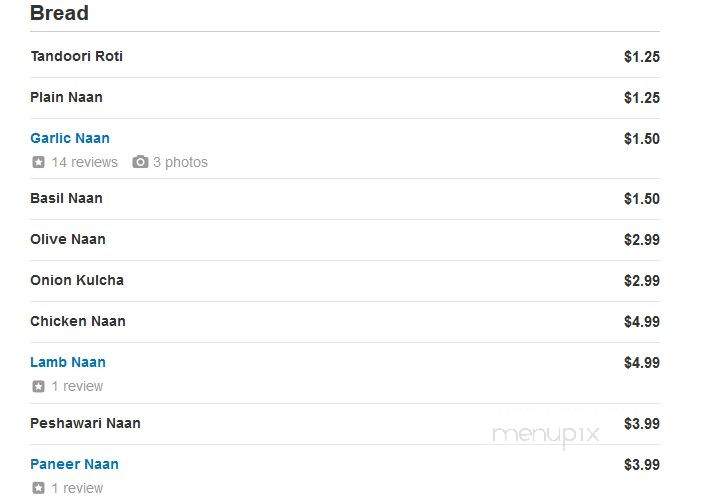Click the star icon under Lamb Naan
707x503 pixels.
click(x=38, y=386)
